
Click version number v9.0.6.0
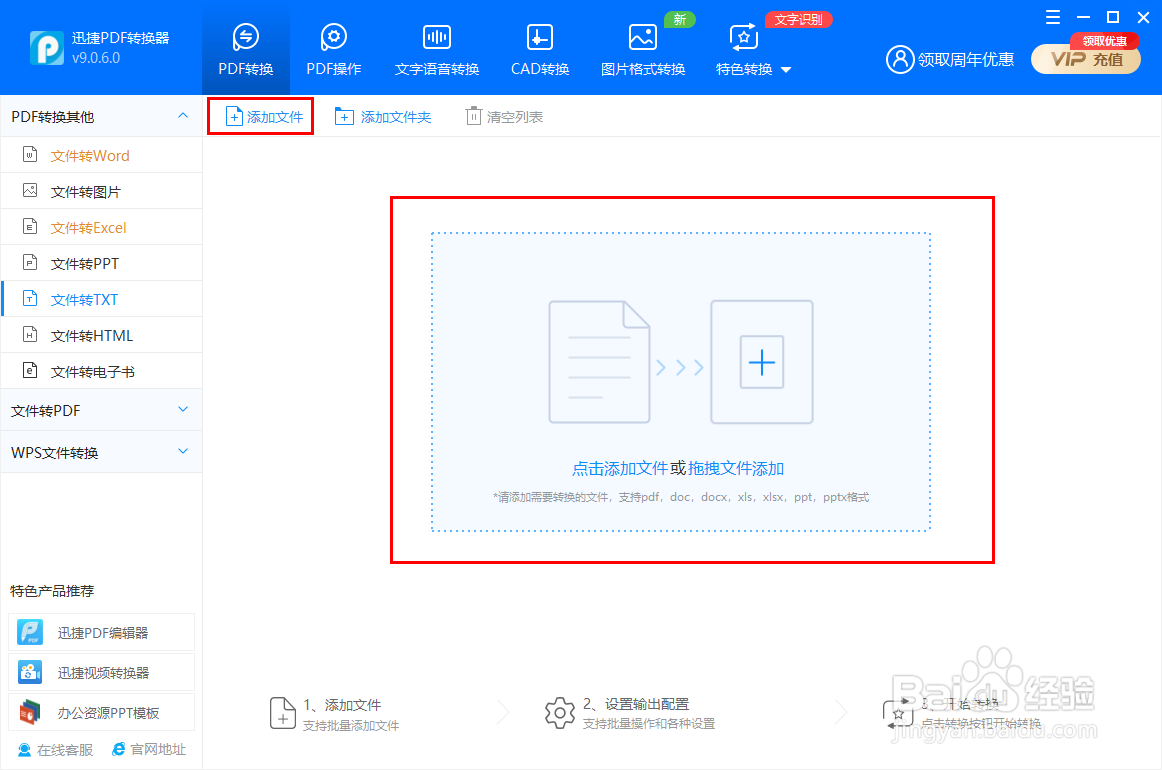coord(96,58)
